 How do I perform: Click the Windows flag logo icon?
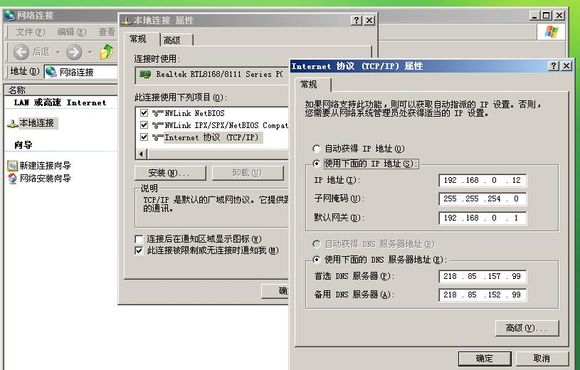tap(551, 32)
